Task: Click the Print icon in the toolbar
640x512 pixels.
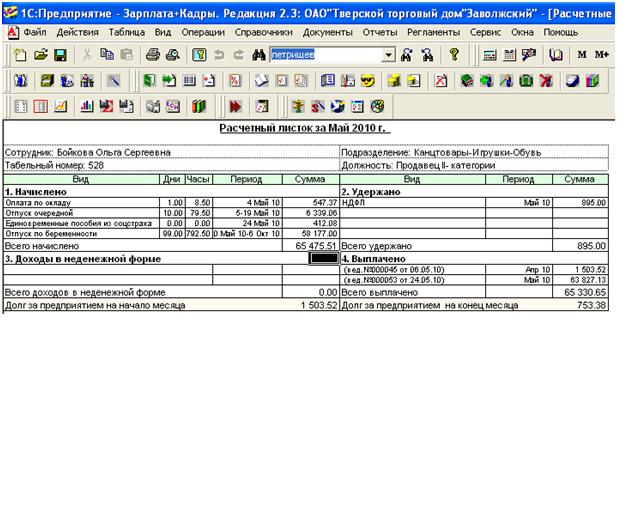Action: point(153,54)
